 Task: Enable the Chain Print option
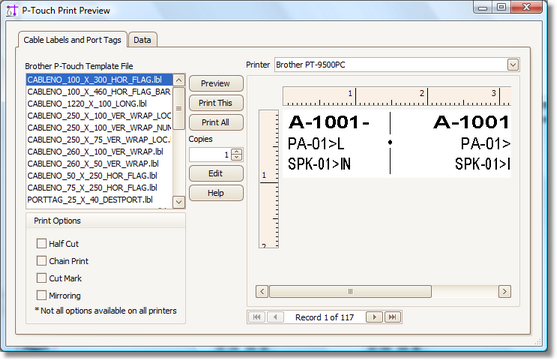coord(42,261)
